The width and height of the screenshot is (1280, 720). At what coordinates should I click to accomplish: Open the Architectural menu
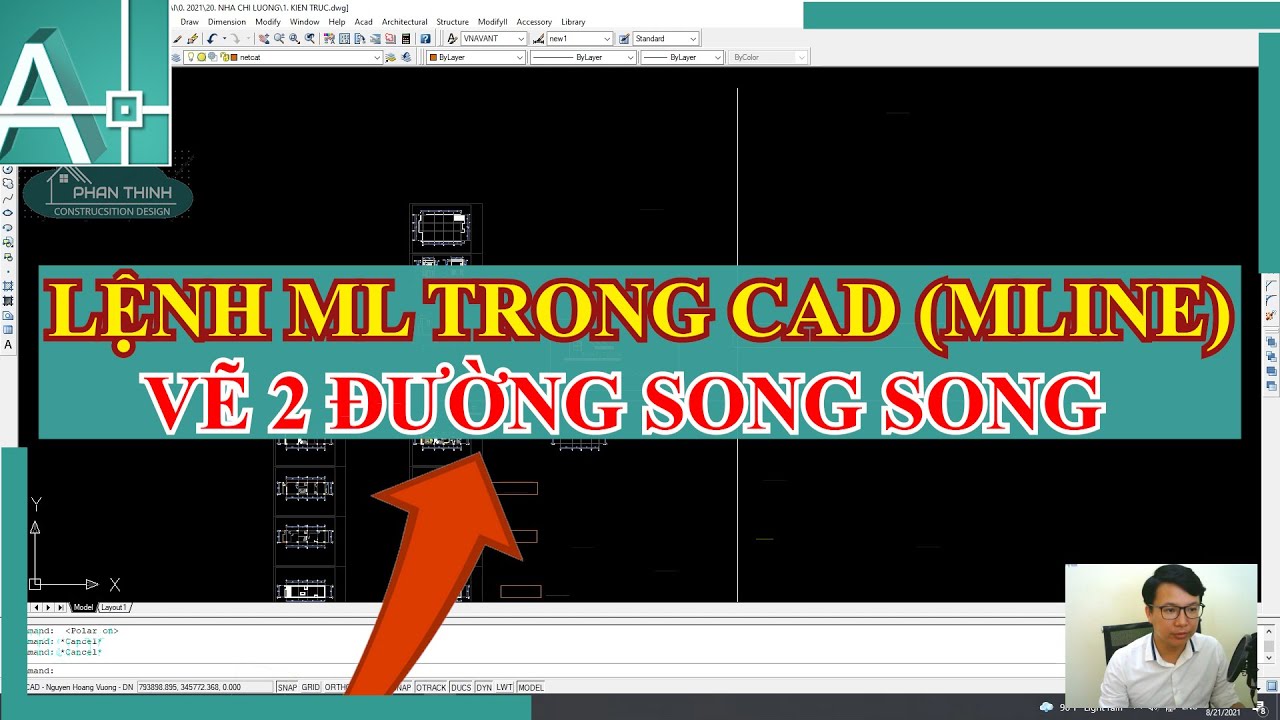(404, 22)
